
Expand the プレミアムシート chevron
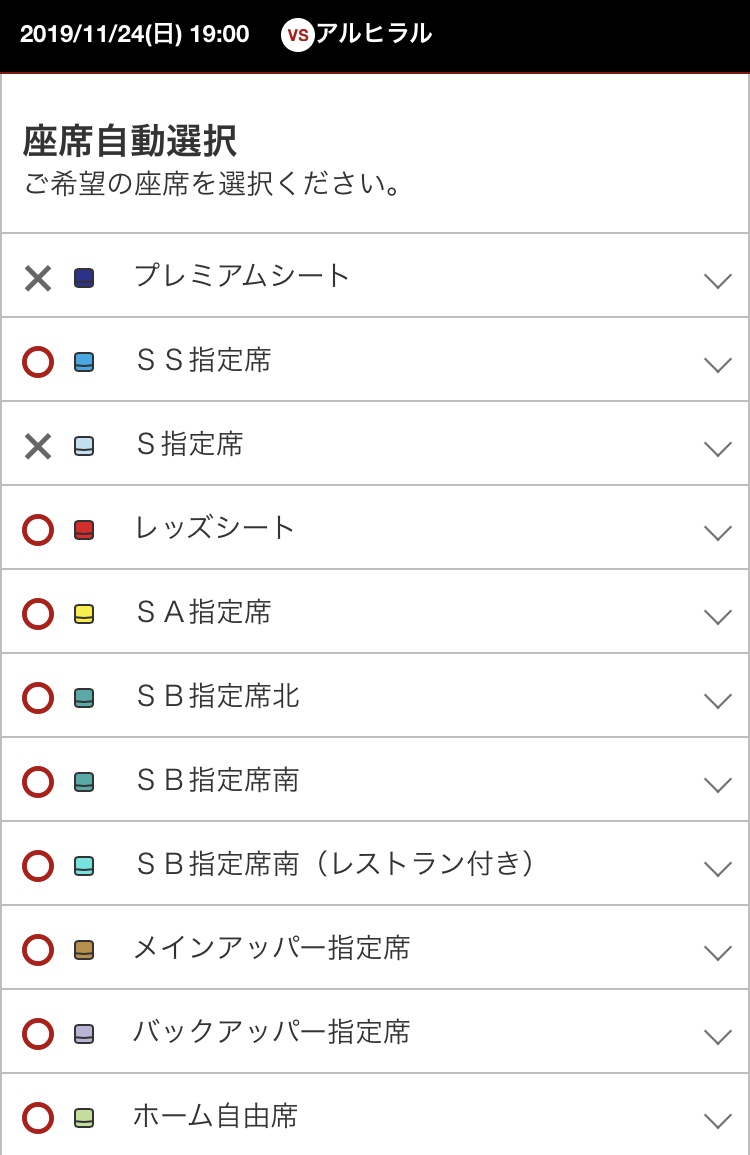pyautogui.click(x=718, y=280)
